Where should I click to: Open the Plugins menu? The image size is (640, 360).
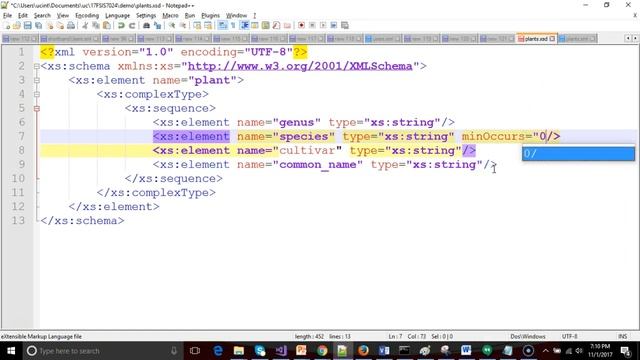click(x=211, y=16)
